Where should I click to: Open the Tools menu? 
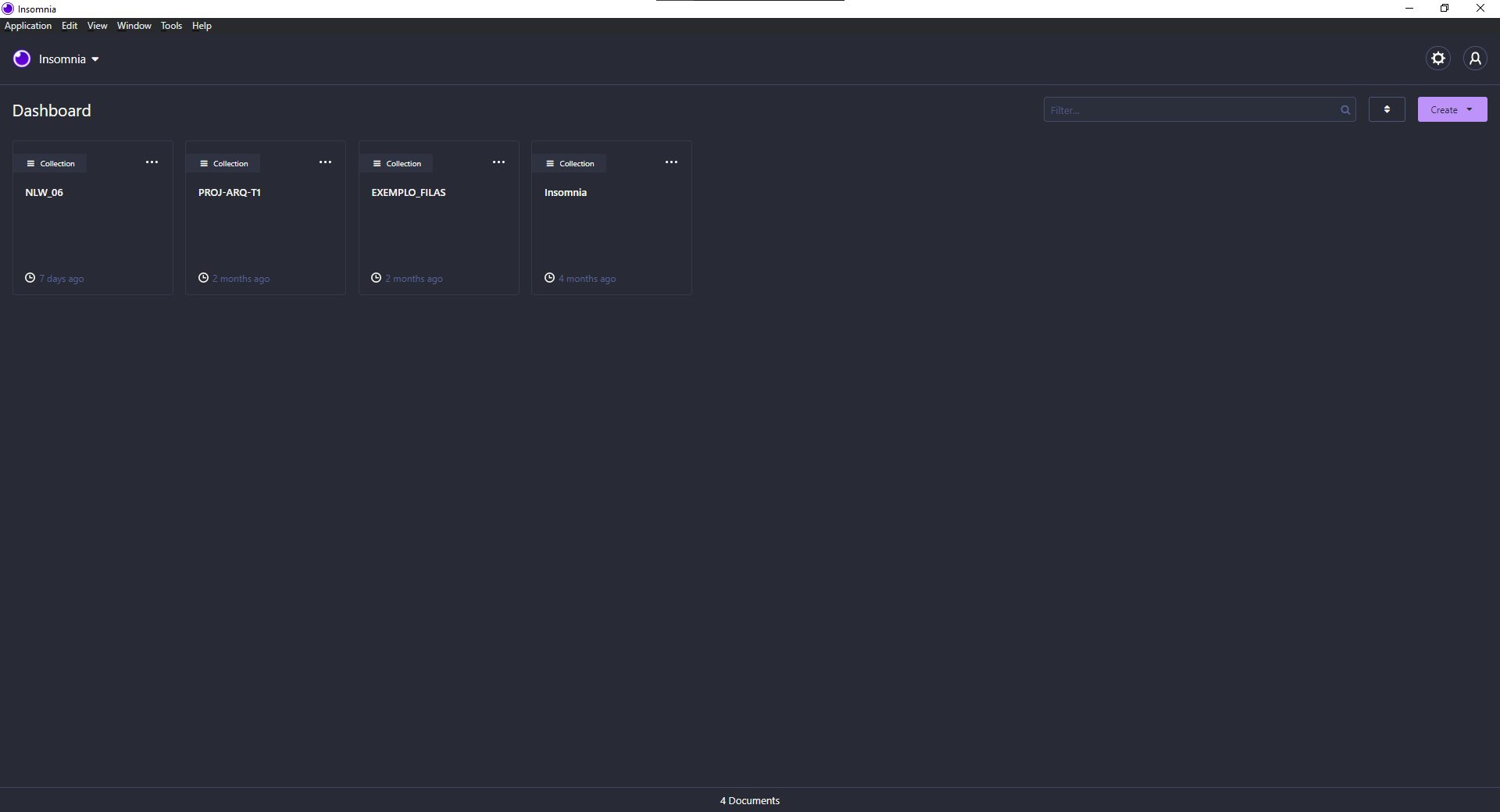coord(171,26)
